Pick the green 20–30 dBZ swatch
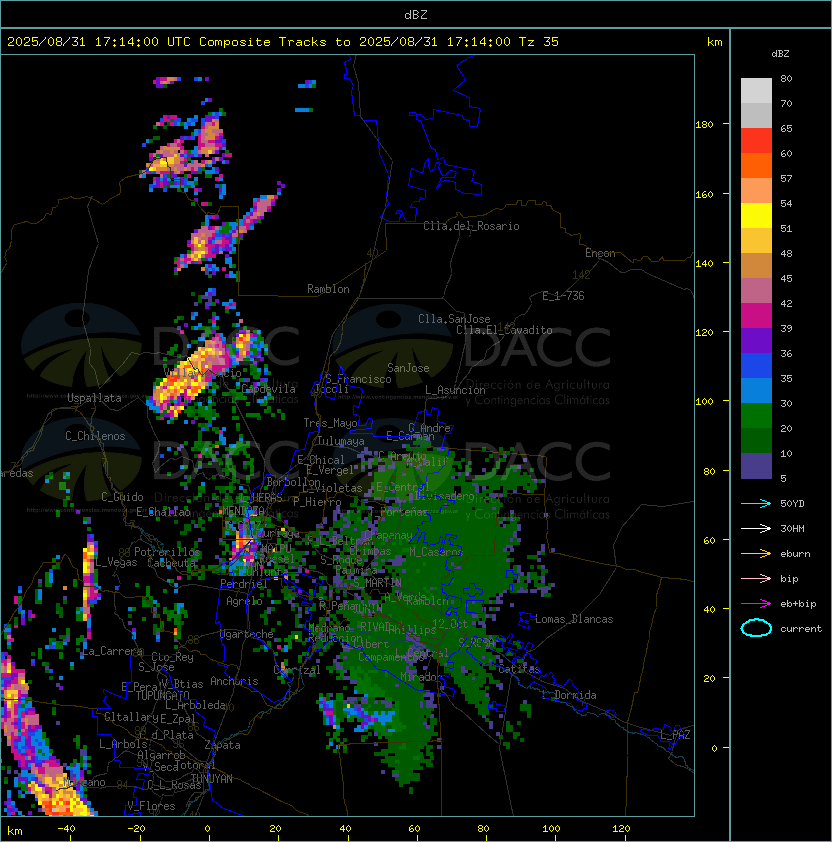 [x=756, y=416]
